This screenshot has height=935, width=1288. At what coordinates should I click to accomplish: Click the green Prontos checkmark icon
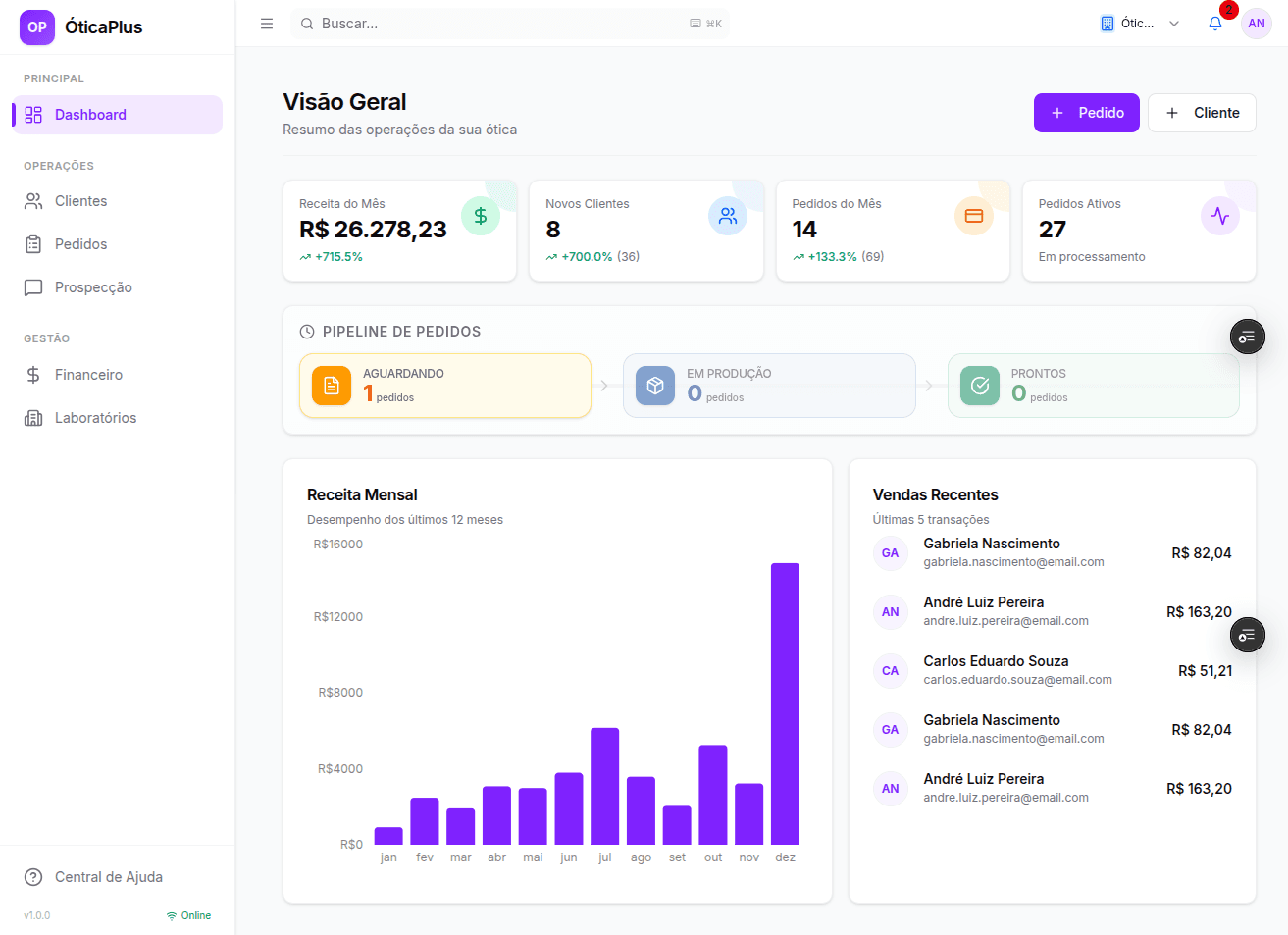point(980,386)
